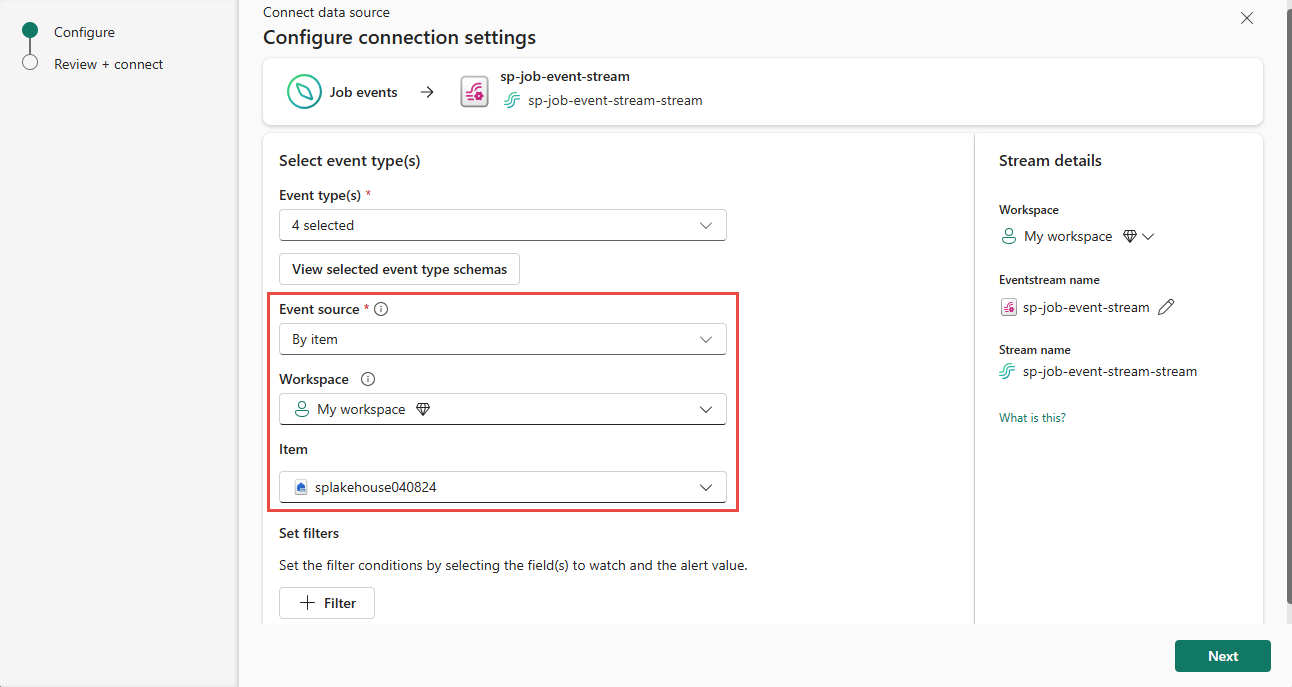Click the Workspace info icon
The height and width of the screenshot is (687, 1292).
coord(368,379)
